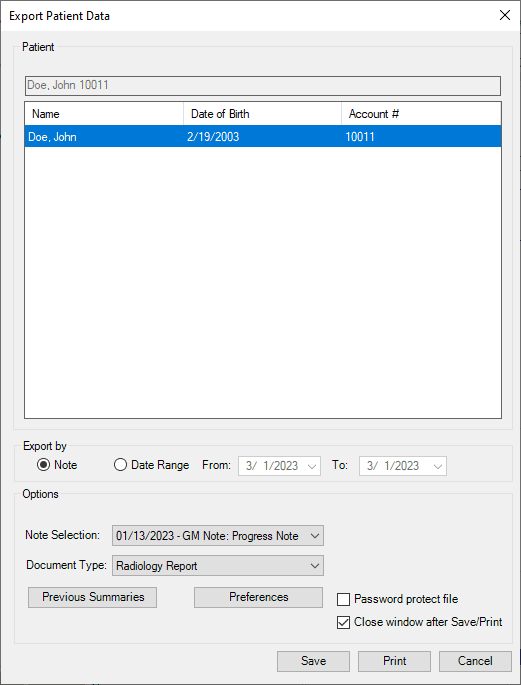Sort by Date of Birth column header
Screen dimensions: 521x685
pos(262,114)
